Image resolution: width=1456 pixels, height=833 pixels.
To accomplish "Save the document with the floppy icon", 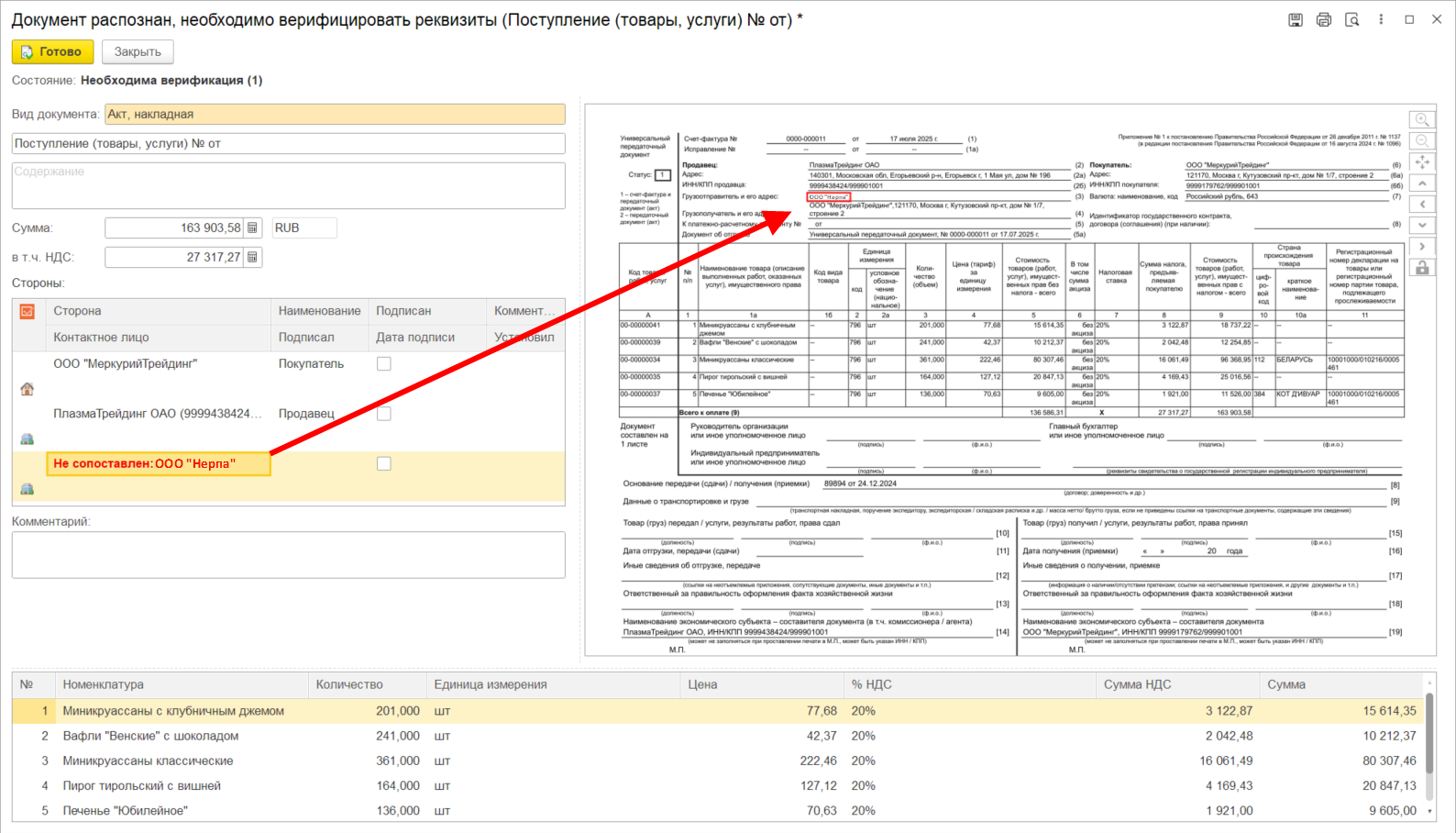I will coord(1296,19).
